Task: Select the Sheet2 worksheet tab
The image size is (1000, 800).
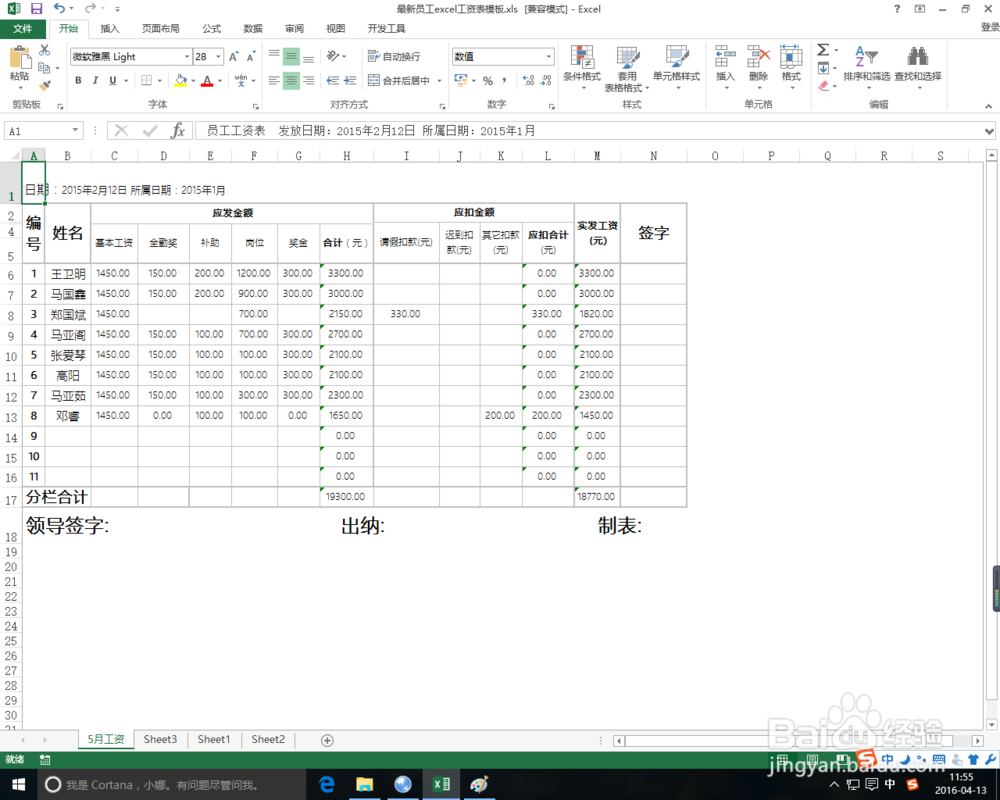Action: pyautogui.click(x=268, y=739)
